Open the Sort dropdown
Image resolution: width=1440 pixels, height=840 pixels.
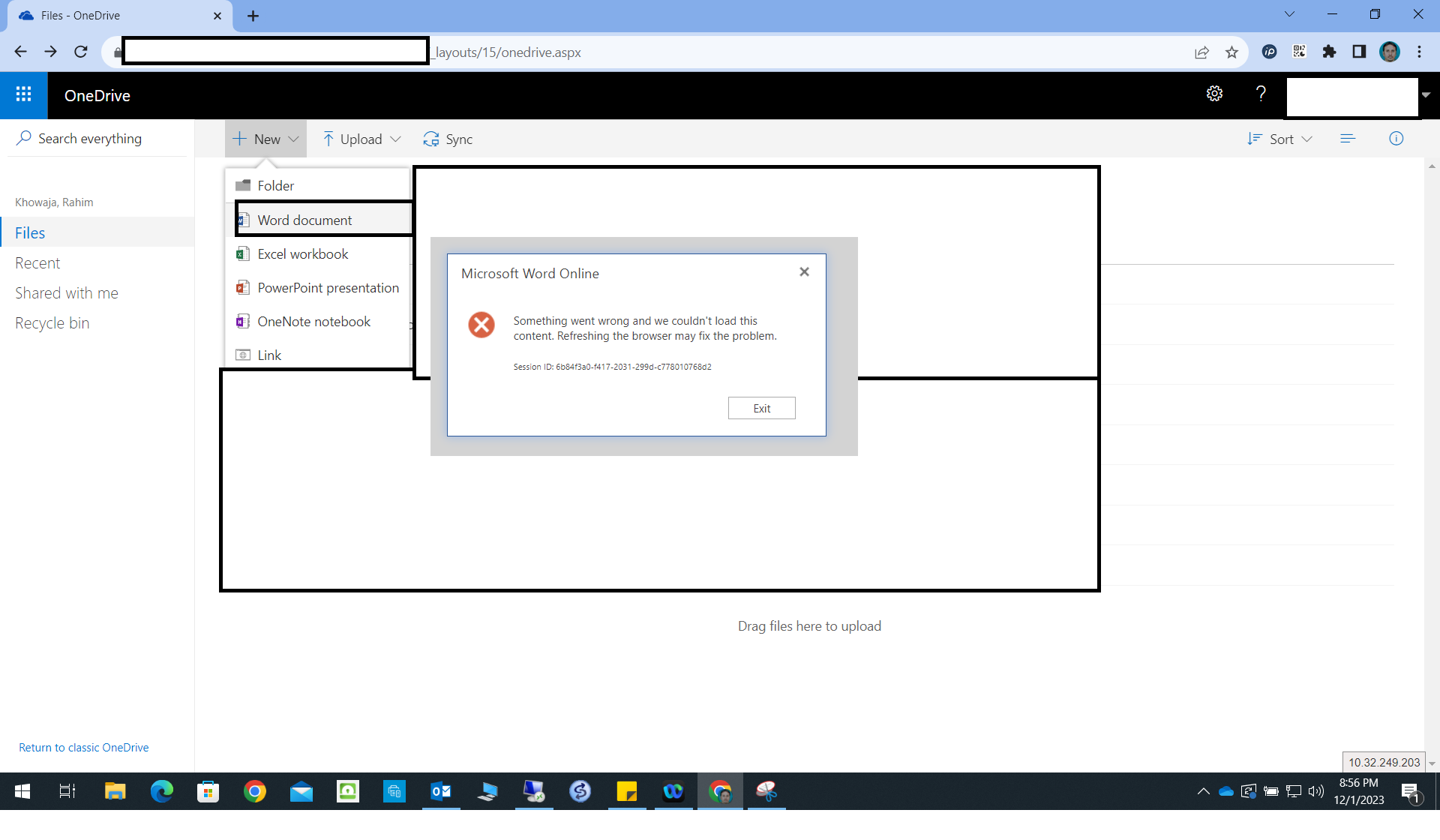(x=1279, y=139)
